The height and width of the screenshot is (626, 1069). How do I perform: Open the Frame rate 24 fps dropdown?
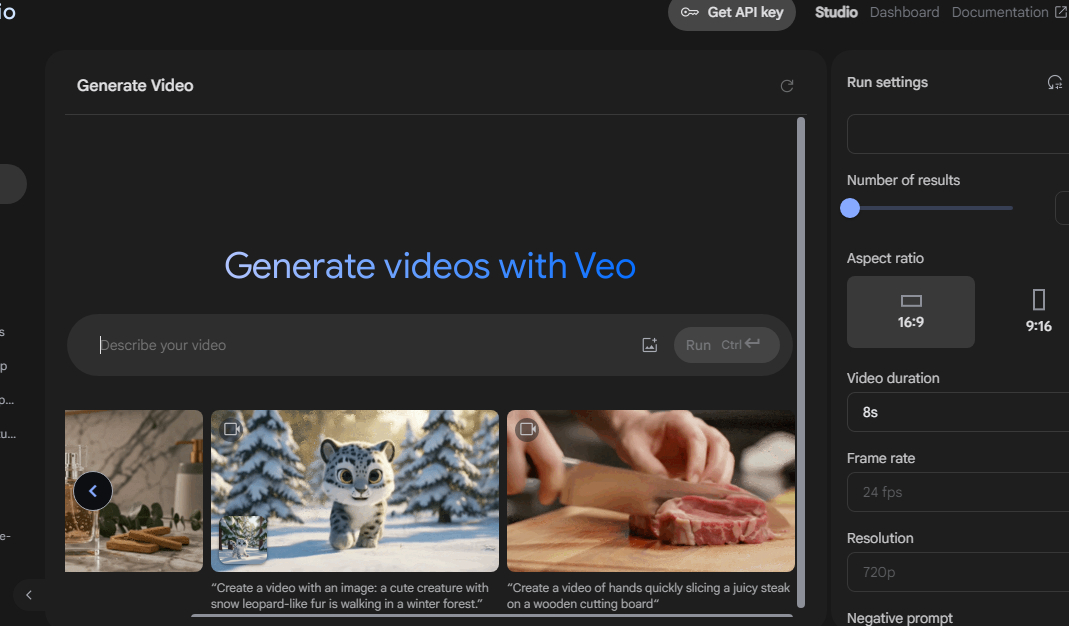click(958, 492)
